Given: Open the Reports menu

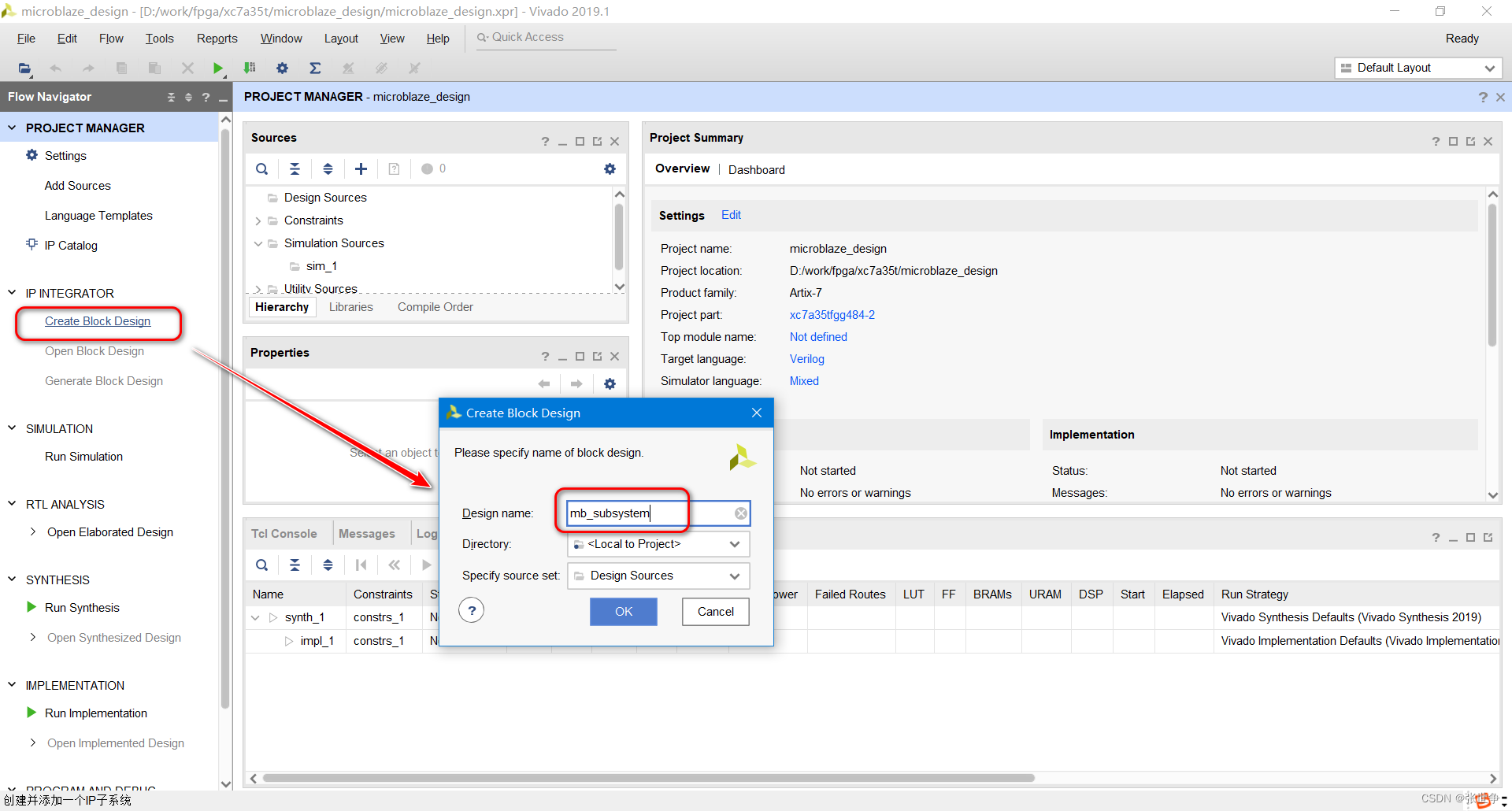Looking at the screenshot, I should pos(217,39).
